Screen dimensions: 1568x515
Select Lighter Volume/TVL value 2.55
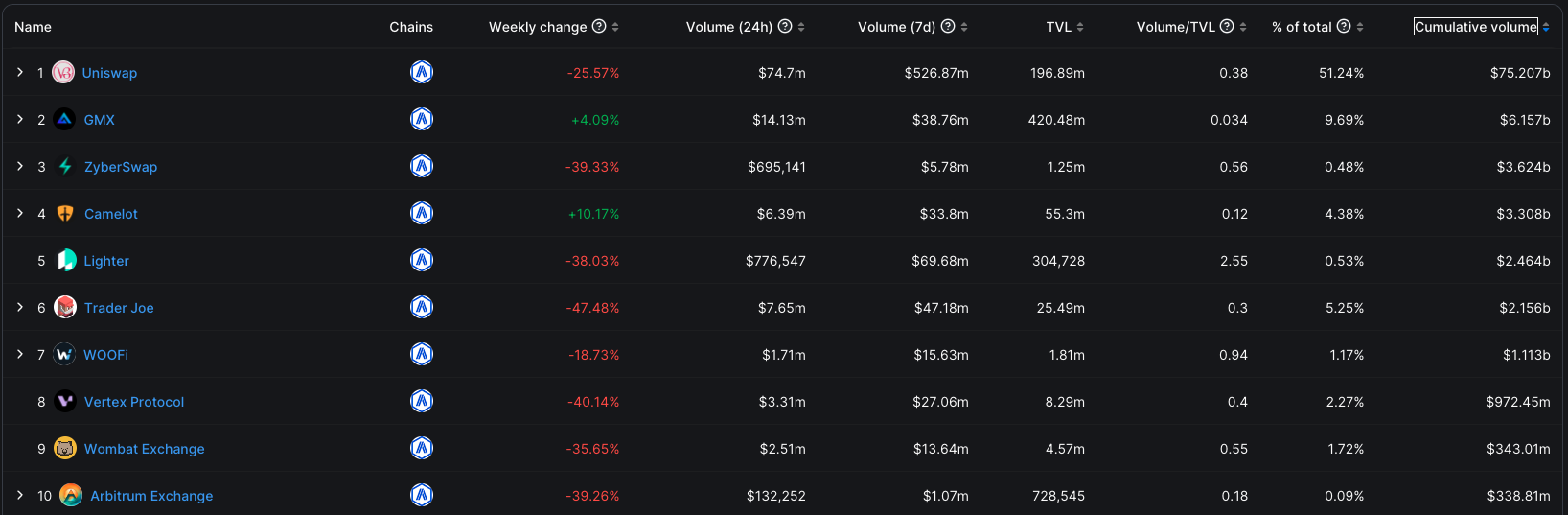[x=1234, y=261]
